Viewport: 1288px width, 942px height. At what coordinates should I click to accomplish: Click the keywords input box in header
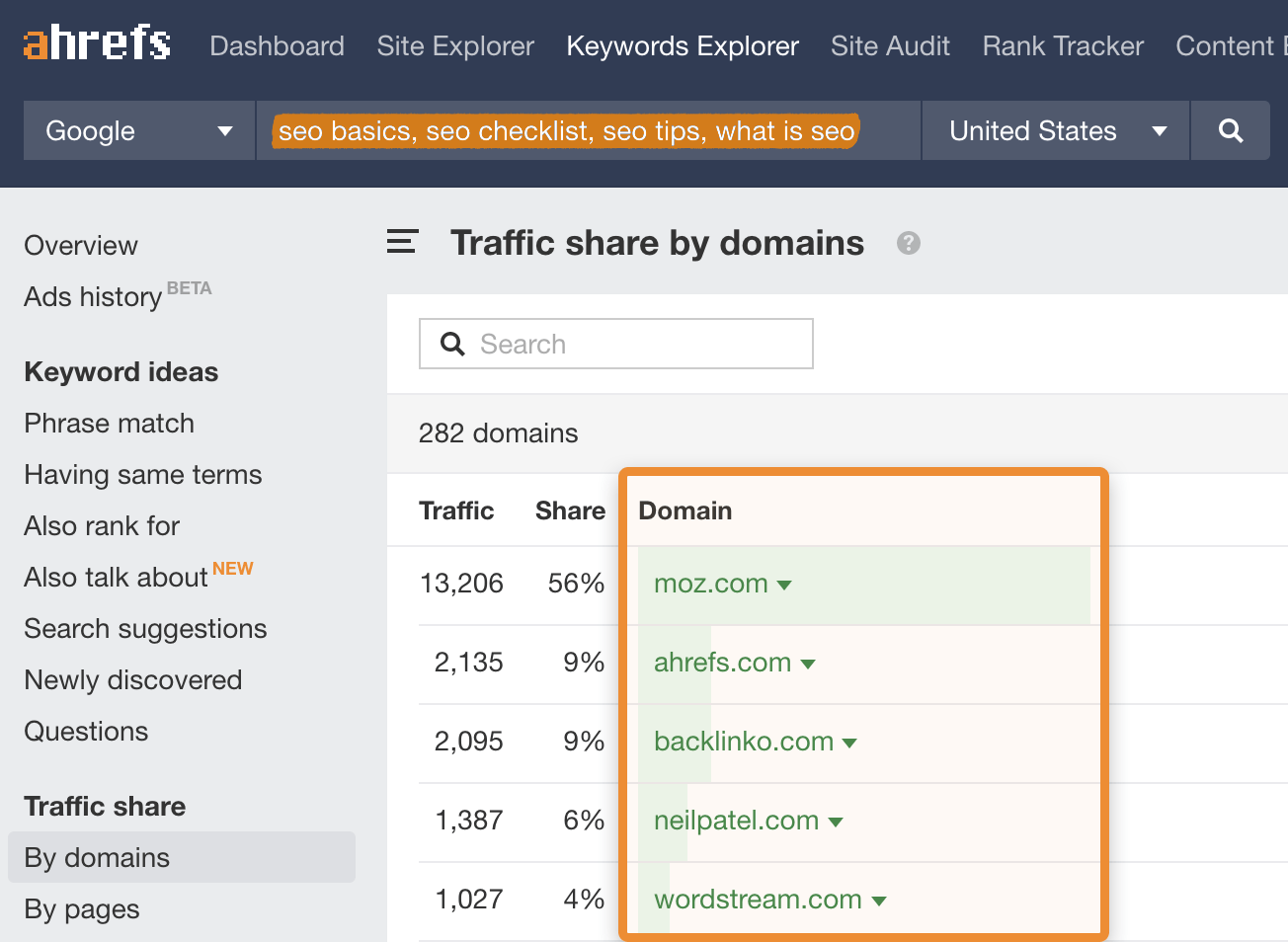pyautogui.click(x=588, y=130)
